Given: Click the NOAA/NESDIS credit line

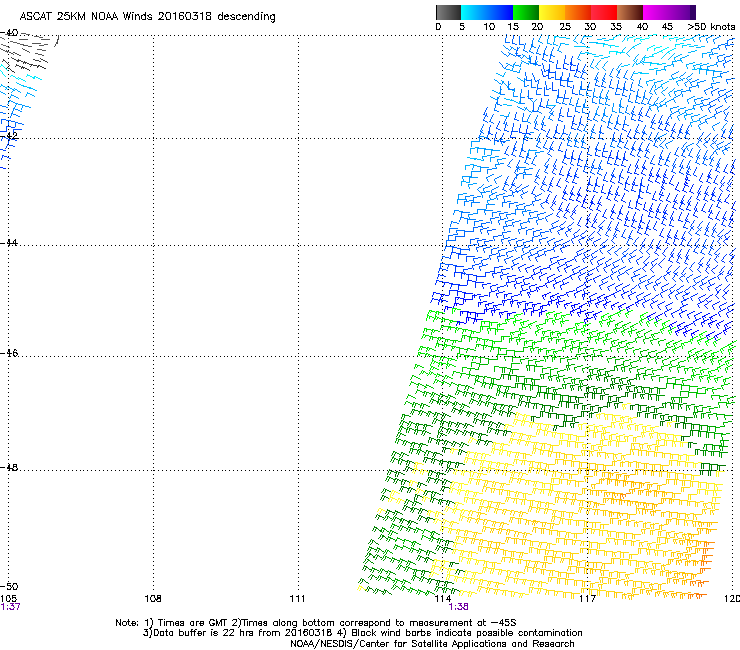Looking at the screenshot, I should 432,644.
